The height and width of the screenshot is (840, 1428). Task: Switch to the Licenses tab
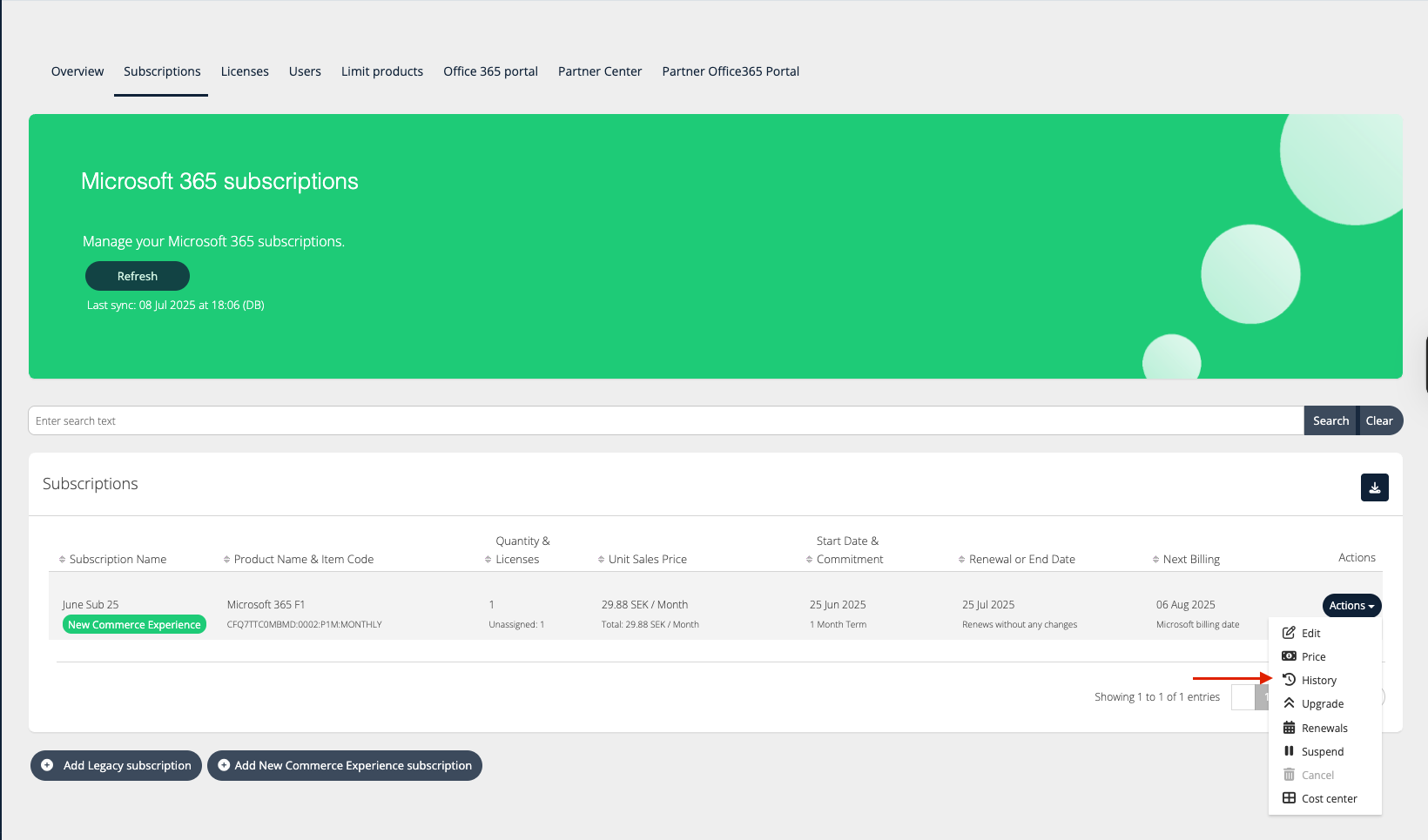tap(245, 71)
